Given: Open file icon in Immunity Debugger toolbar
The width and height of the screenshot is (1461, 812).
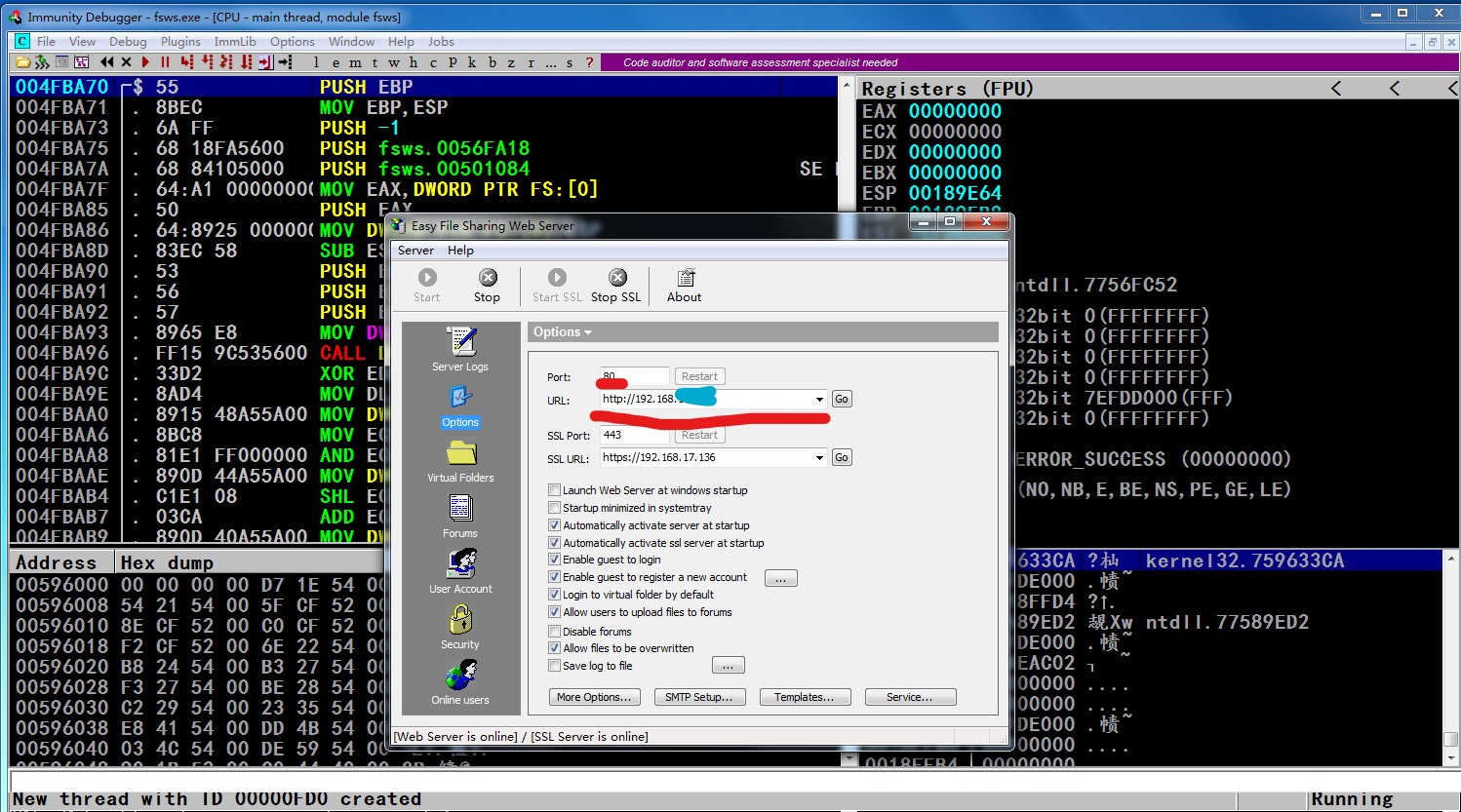Looking at the screenshot, I should point(23,61).
